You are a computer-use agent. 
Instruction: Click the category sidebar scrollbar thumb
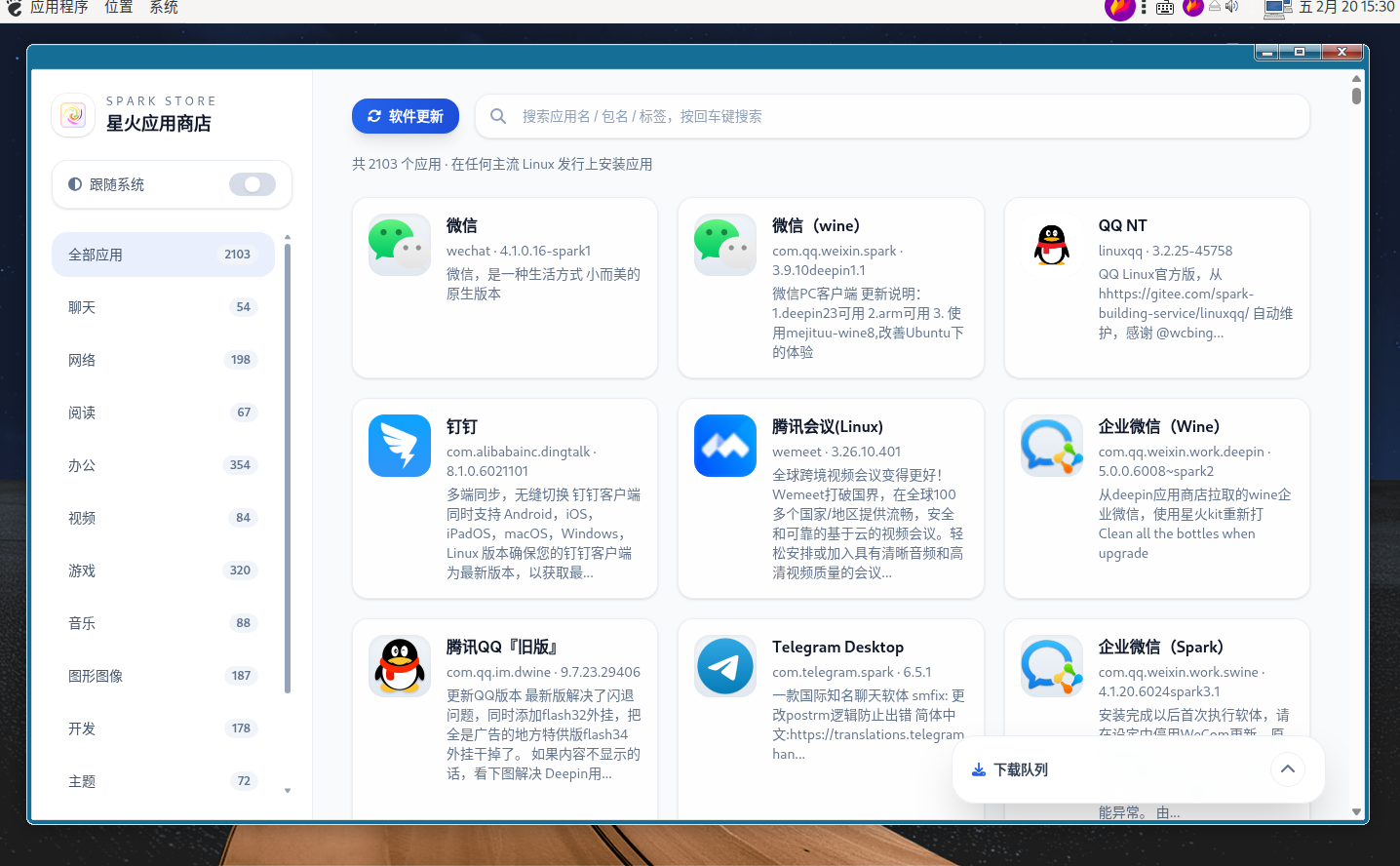pos(288,468)
